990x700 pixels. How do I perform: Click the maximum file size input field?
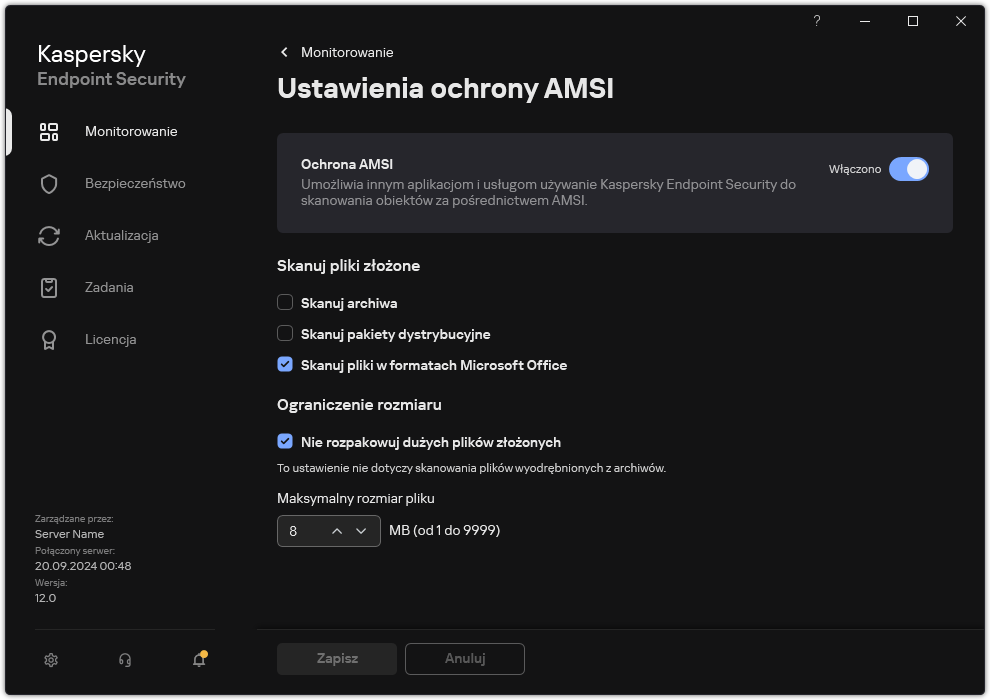coord(300,531)
